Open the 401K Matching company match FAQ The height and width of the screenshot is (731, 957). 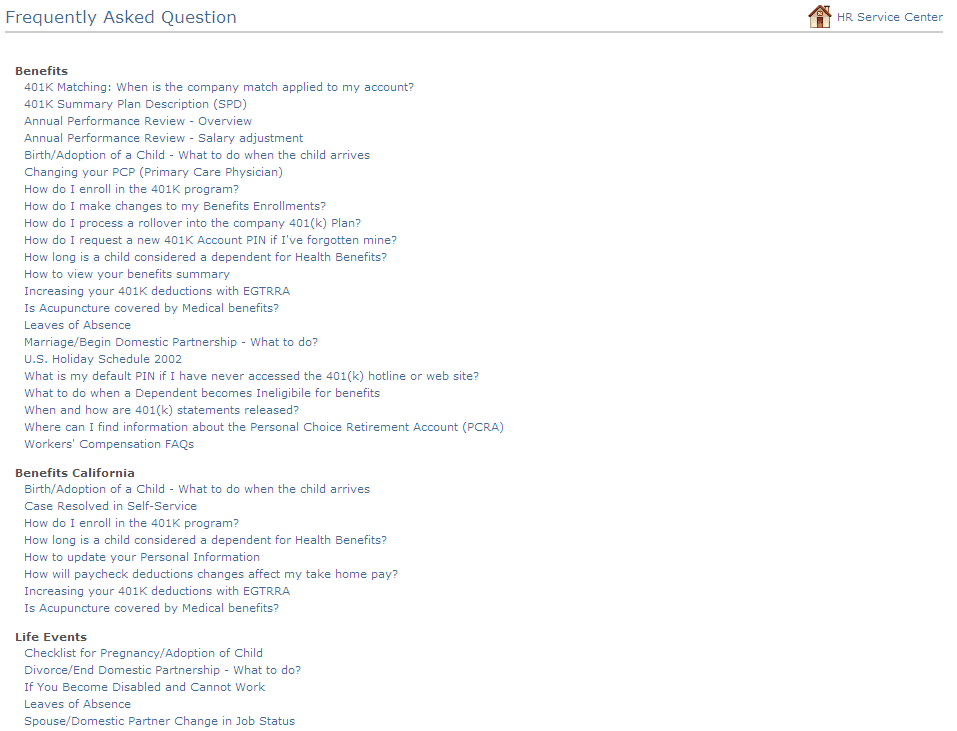218,87
